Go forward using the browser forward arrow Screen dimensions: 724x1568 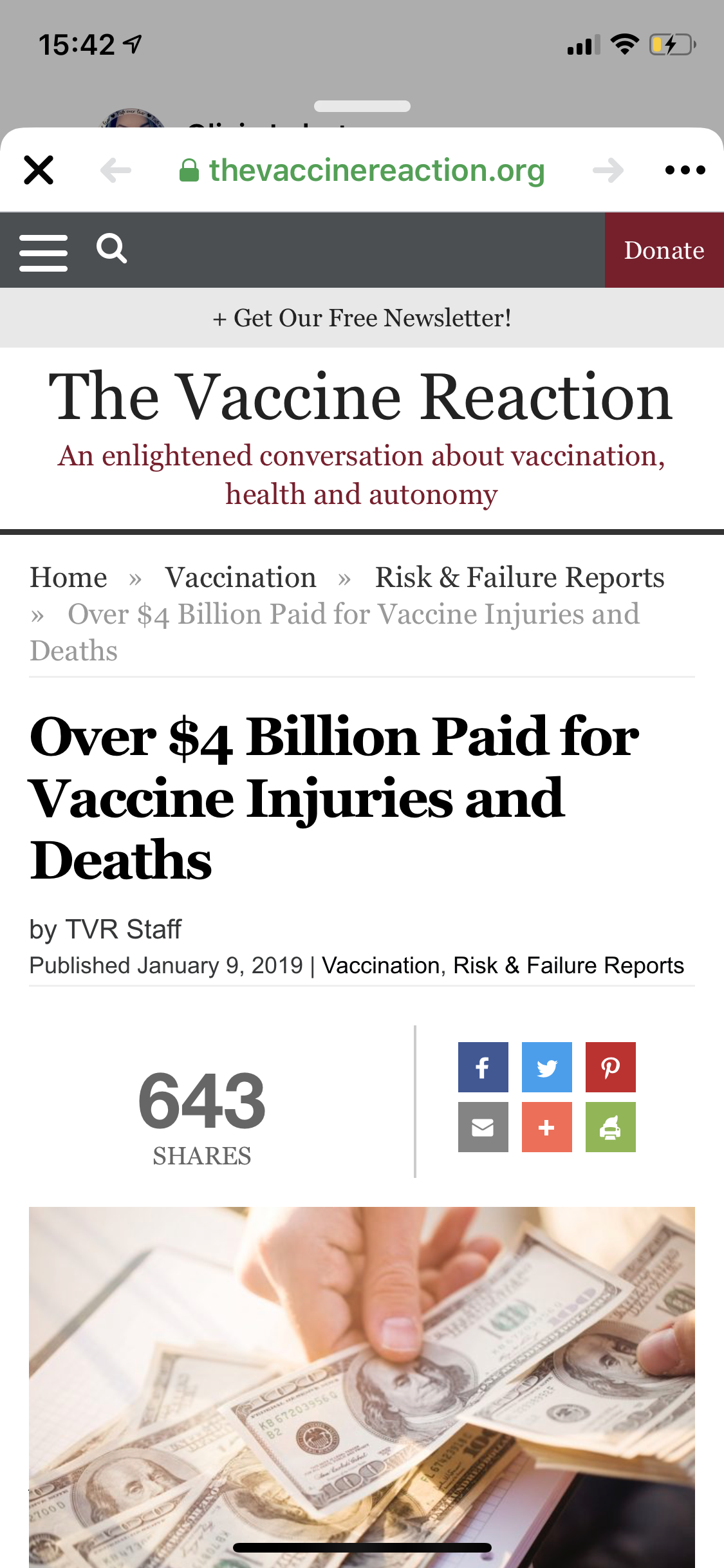tap(608, 171)
